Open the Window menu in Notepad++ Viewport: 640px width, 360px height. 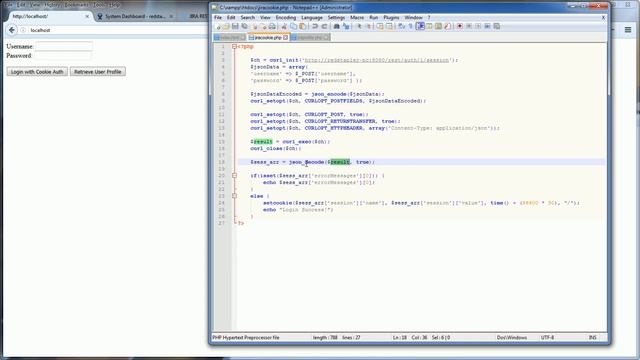pos(413,18)
